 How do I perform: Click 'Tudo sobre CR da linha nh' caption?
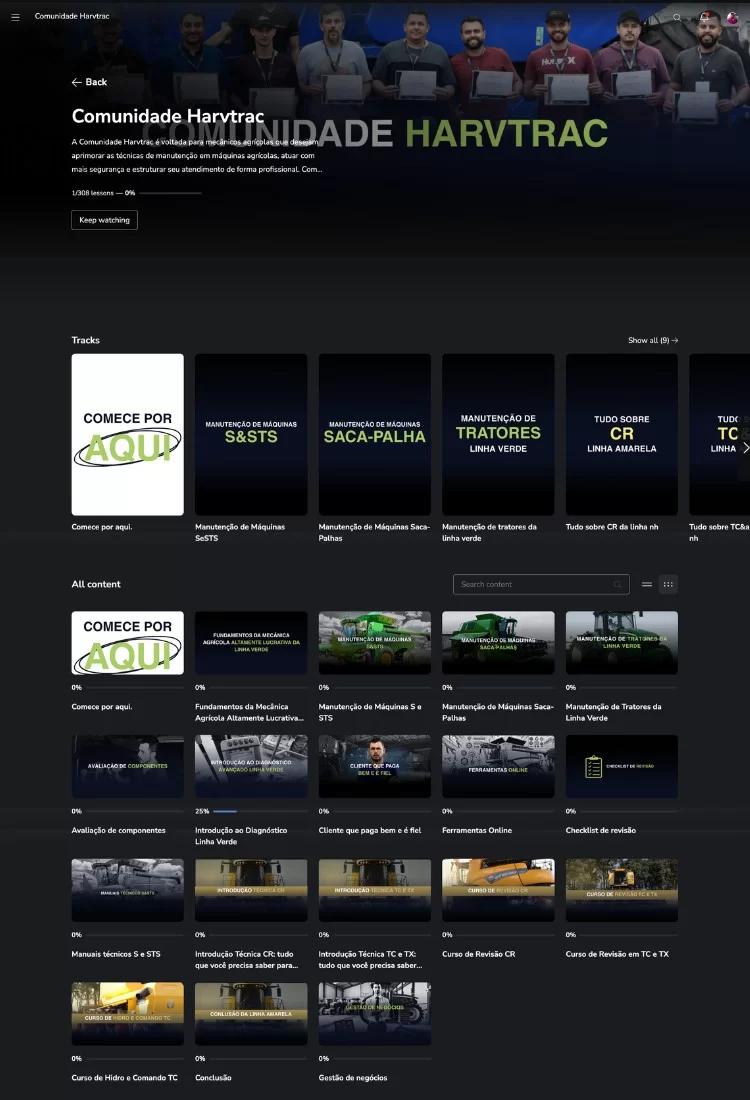point(612,527)
